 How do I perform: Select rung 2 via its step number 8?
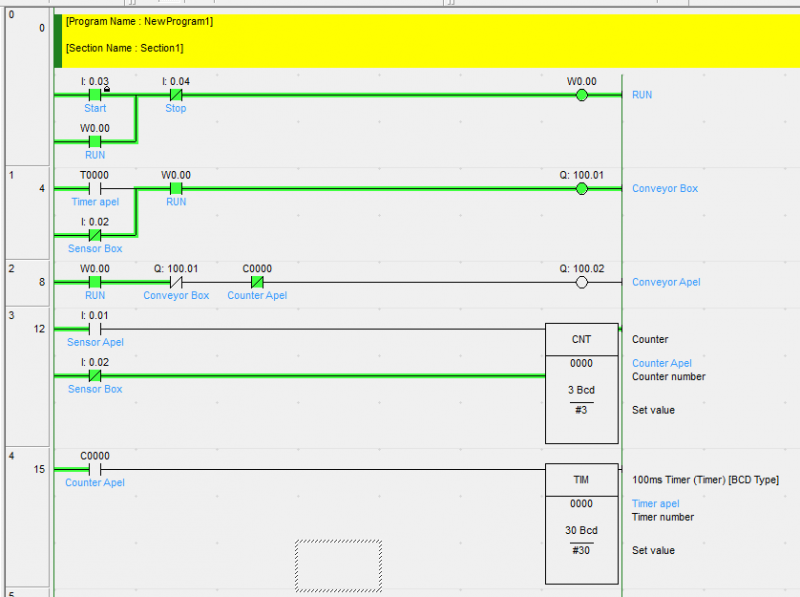click(42, 282)
